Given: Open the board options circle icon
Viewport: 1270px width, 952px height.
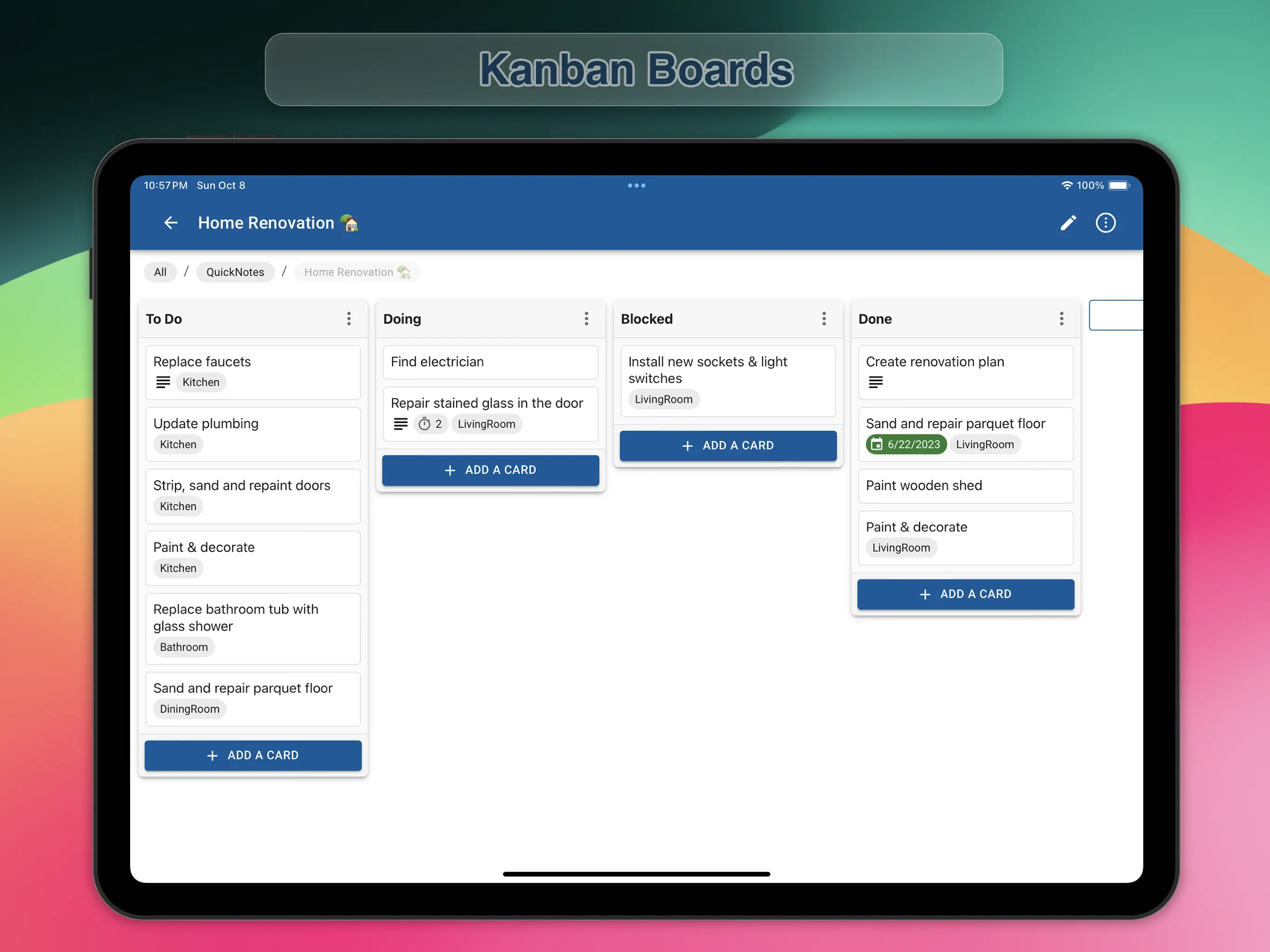Looking at the screenshot, I should tap(1105, 223).
